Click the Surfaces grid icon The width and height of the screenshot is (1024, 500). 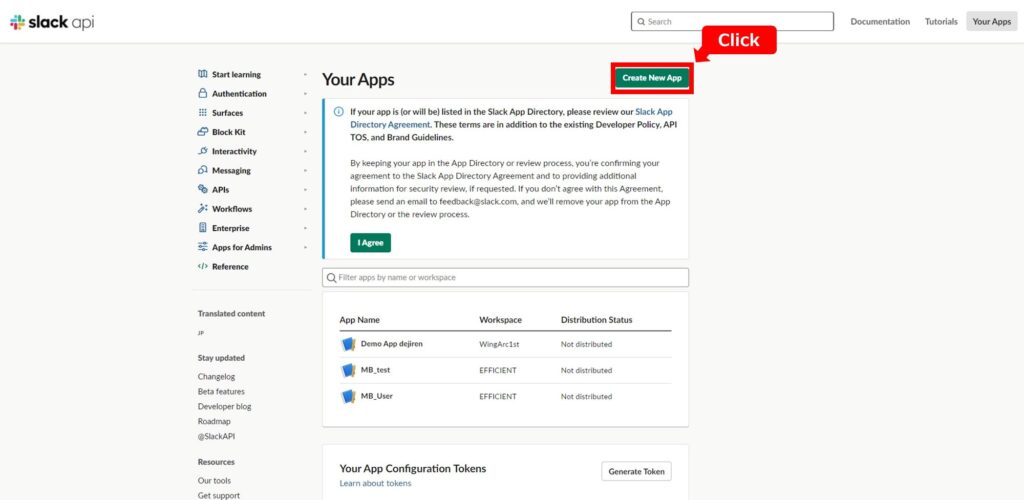point(202,113)
